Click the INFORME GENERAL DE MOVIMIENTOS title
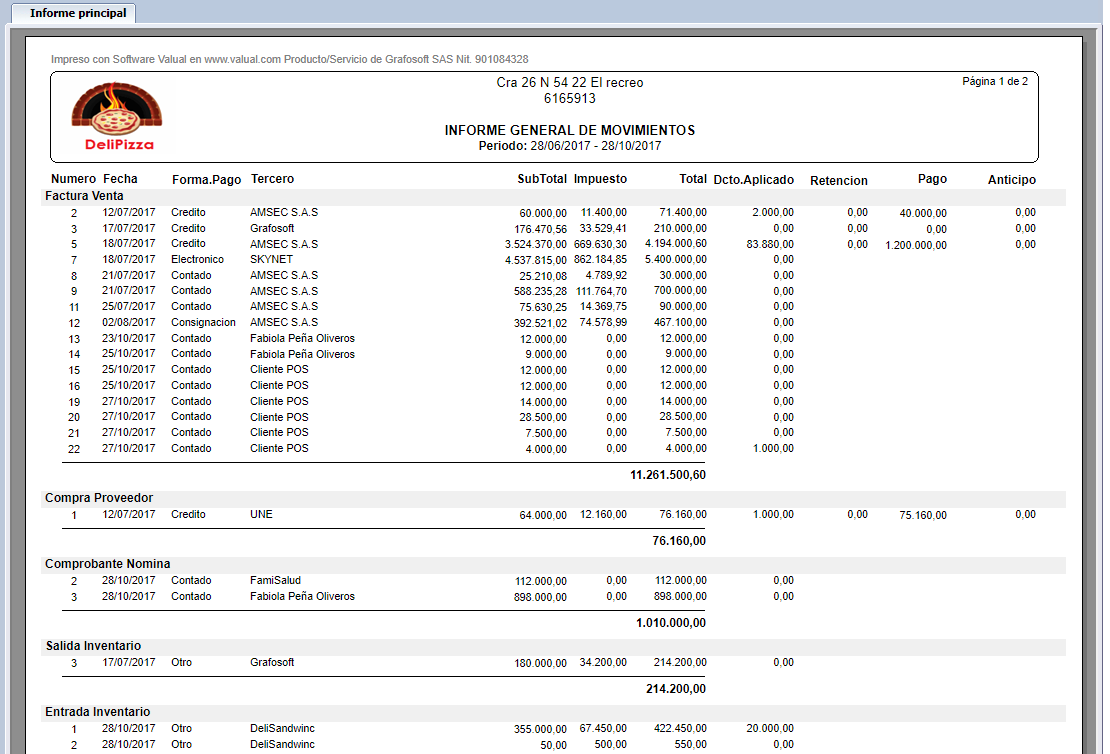The height and width of the screenshot is (754, 1110). coord(569,131)
